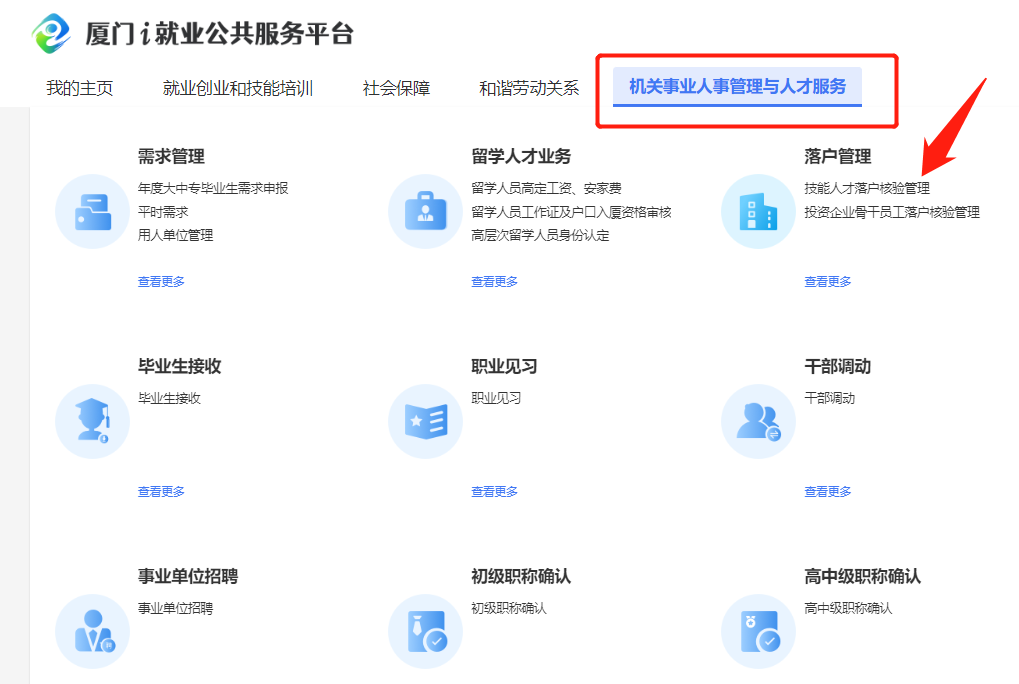Switch to 就业创业和技能培训 tab

click(x=238, y=88)
